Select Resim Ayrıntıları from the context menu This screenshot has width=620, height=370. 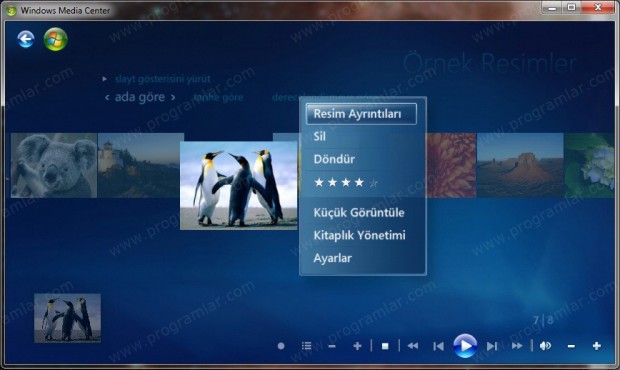[361, 114]
